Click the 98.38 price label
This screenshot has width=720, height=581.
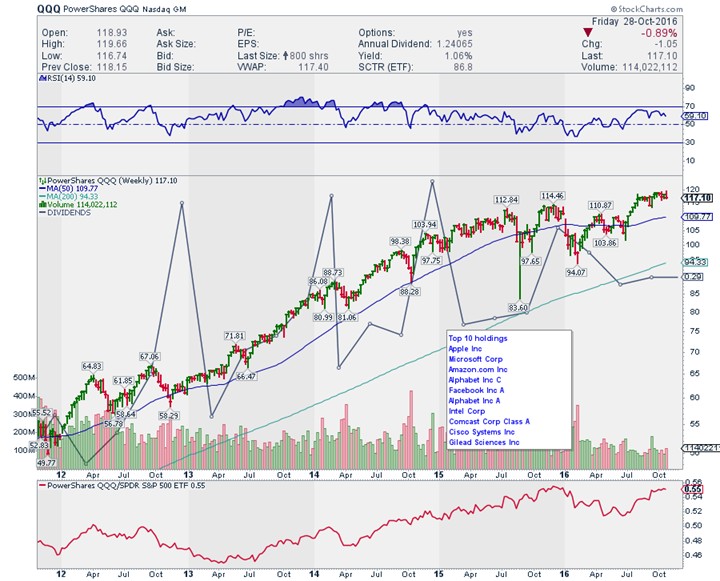[400, 241]
